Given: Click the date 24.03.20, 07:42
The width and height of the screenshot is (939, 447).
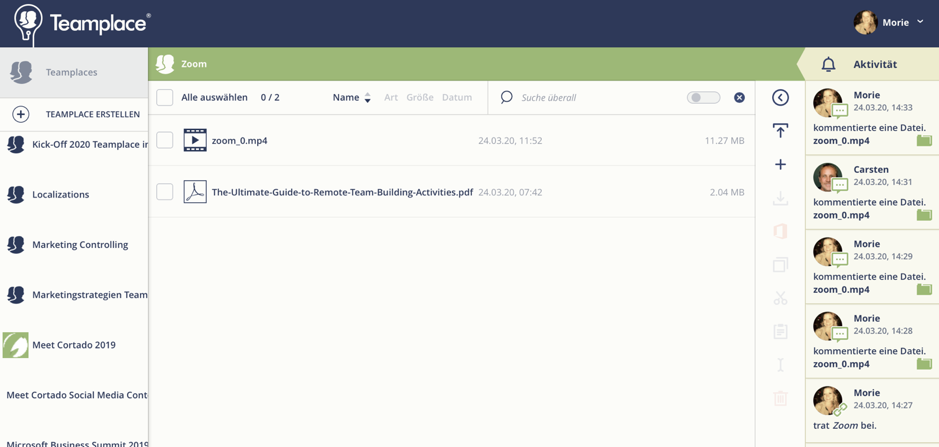Looking at the screenshot, I should click(x=510, y=192).
